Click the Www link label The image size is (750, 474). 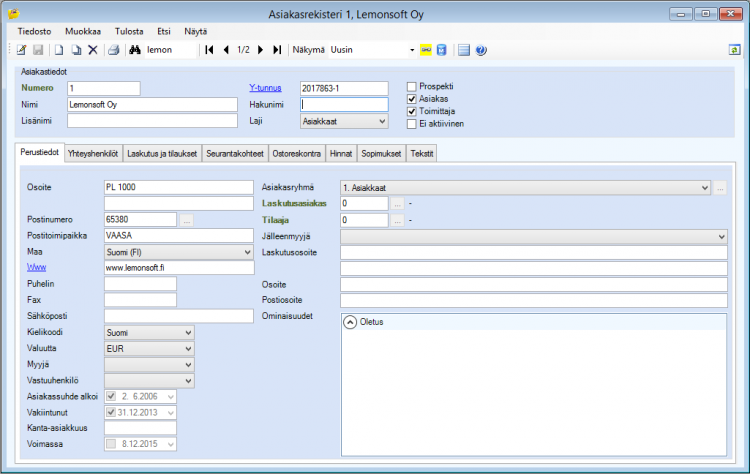(x=36, y=267)
